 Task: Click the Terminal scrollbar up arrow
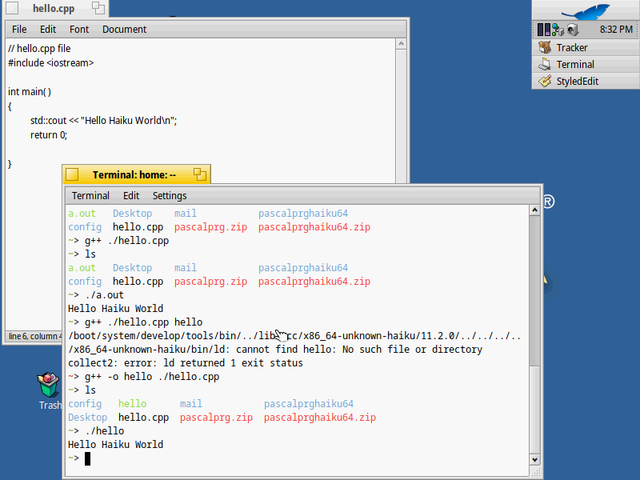pyautogui.click(x=535, y=210)
